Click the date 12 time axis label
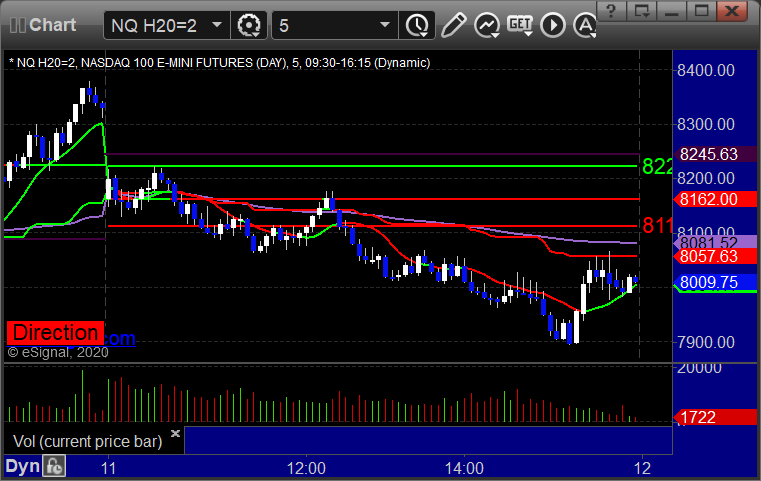Image resolution: width=761 pixels, height=481 pixels. point(643,468)
